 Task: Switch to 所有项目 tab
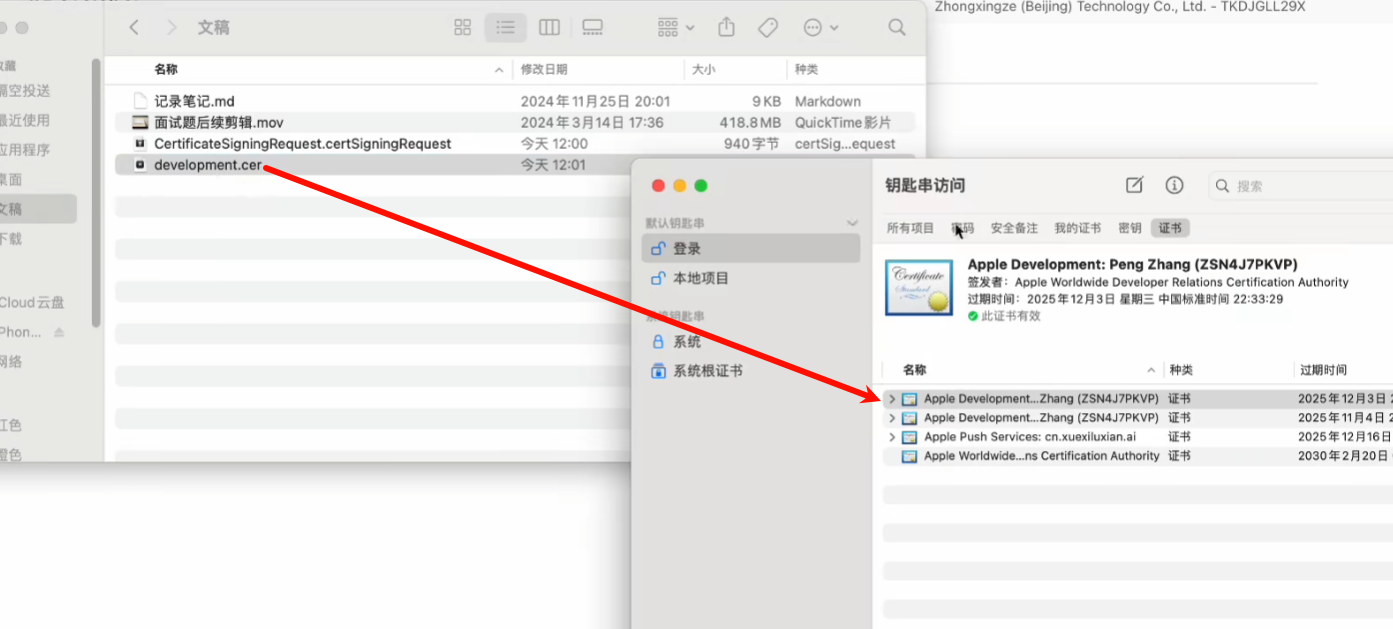910,228
